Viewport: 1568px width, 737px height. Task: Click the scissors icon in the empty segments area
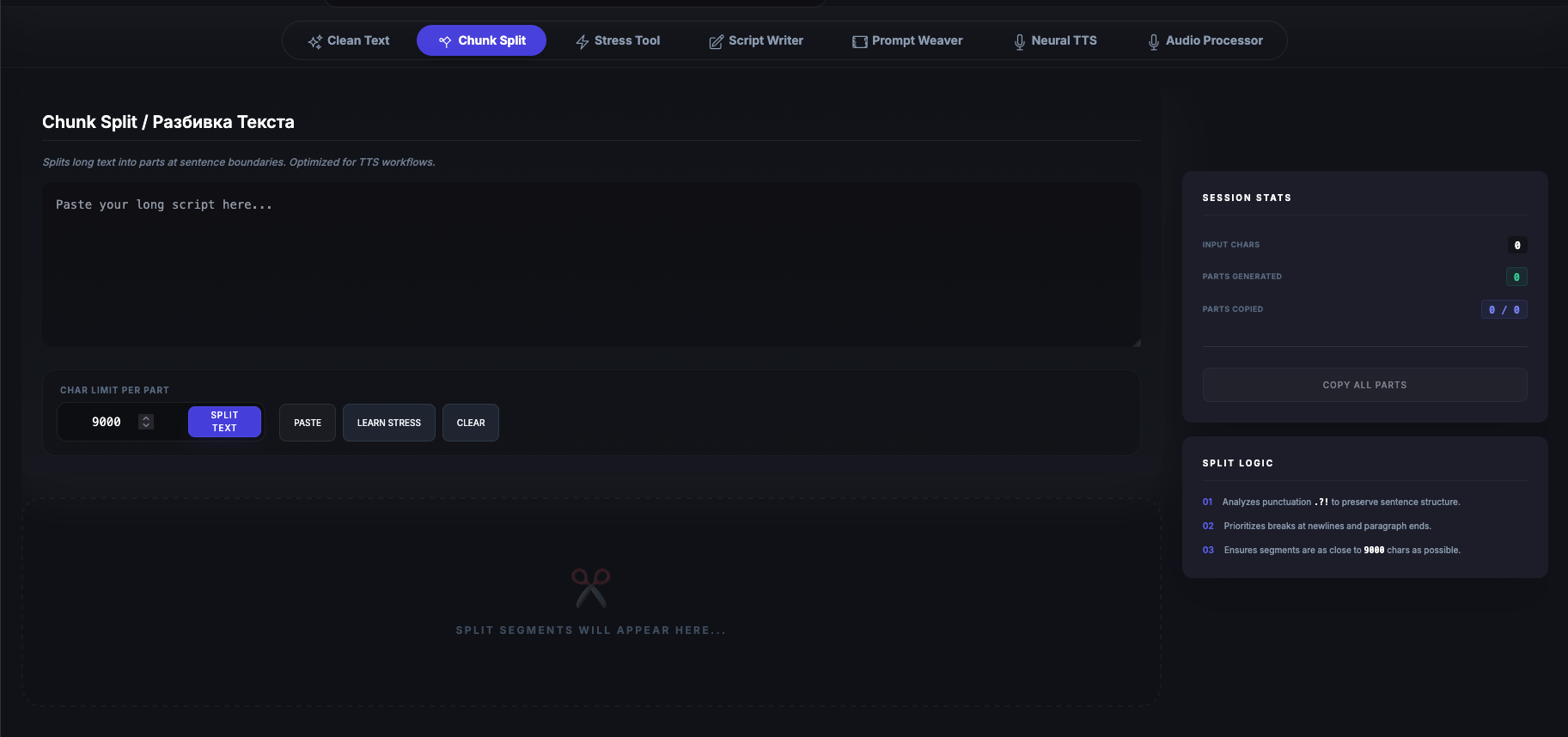tap(591, 588)
